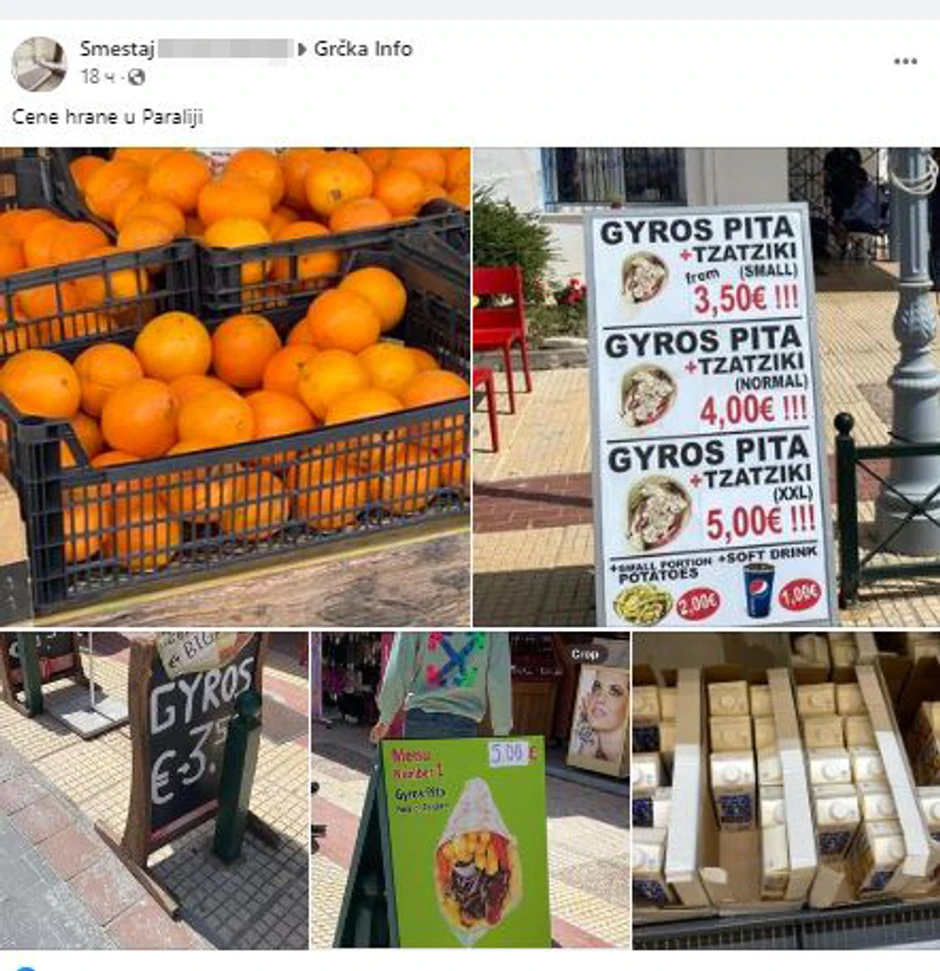Open the chalkboard Gyros €3.5 photo
940x971 pixels.
154,790
